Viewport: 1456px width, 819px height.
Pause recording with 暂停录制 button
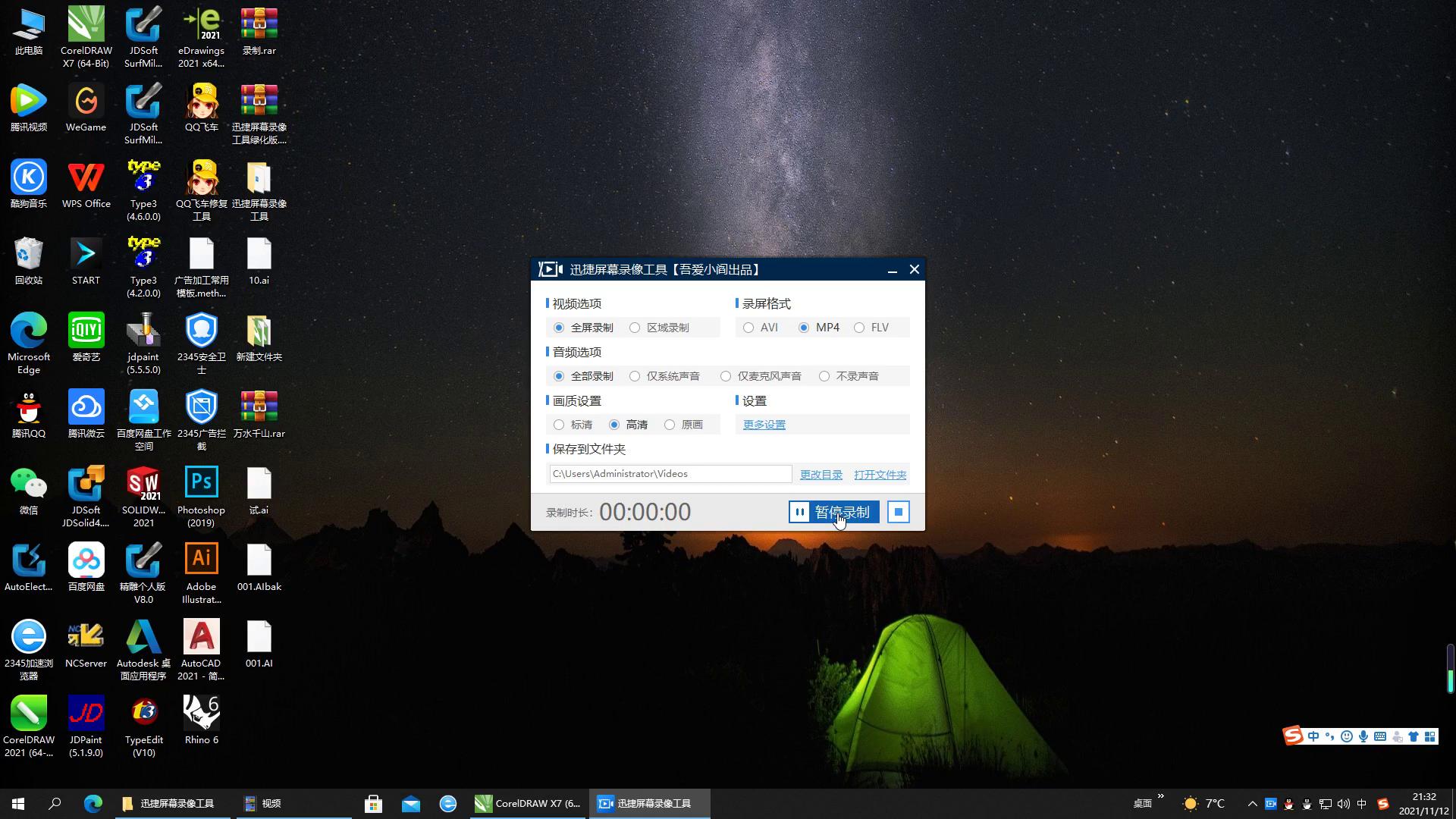click(x=833, y=512)
